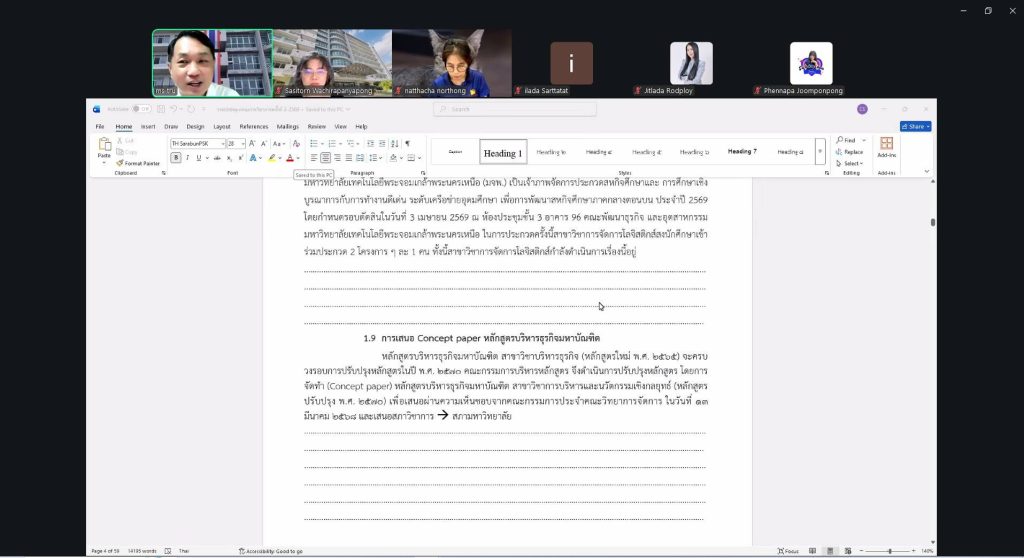Clear all formatting icon

(x=296, y=144)
